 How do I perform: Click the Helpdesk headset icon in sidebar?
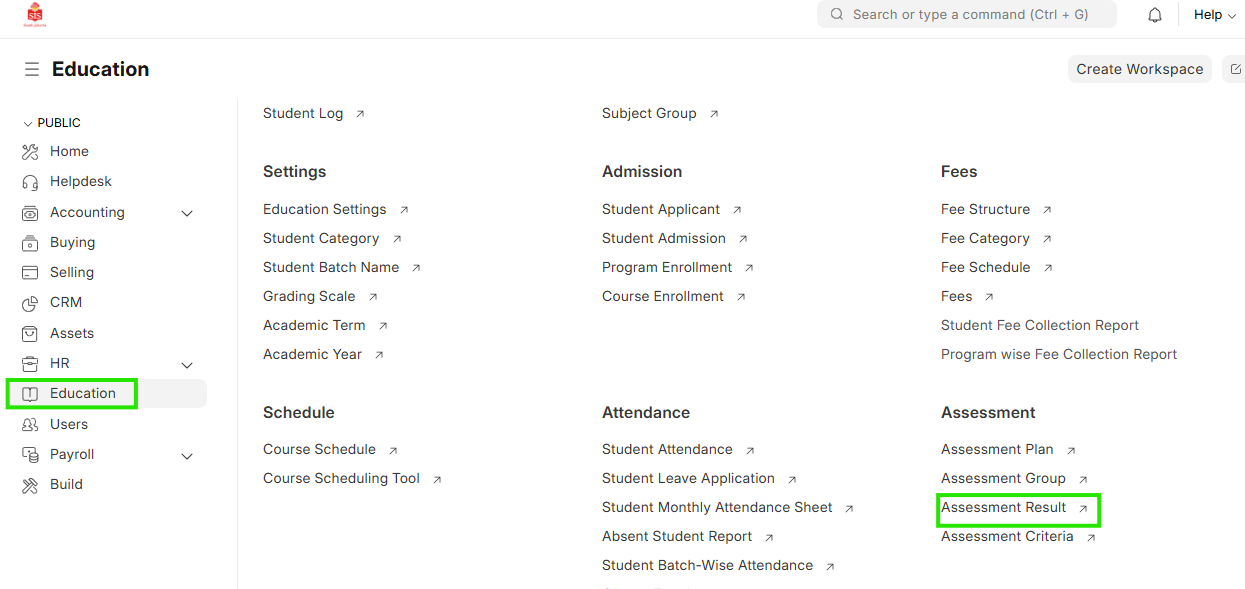[30, 182]
